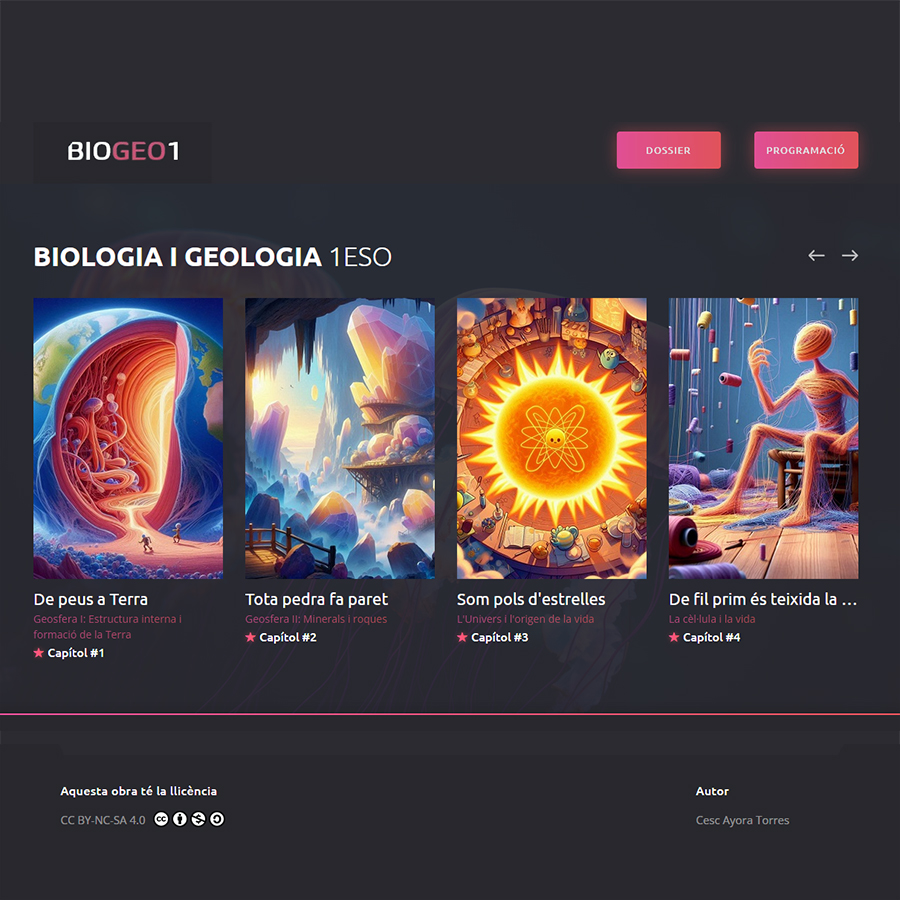
Task: Click the previous carousel left arrow
Action: [816, 255]
